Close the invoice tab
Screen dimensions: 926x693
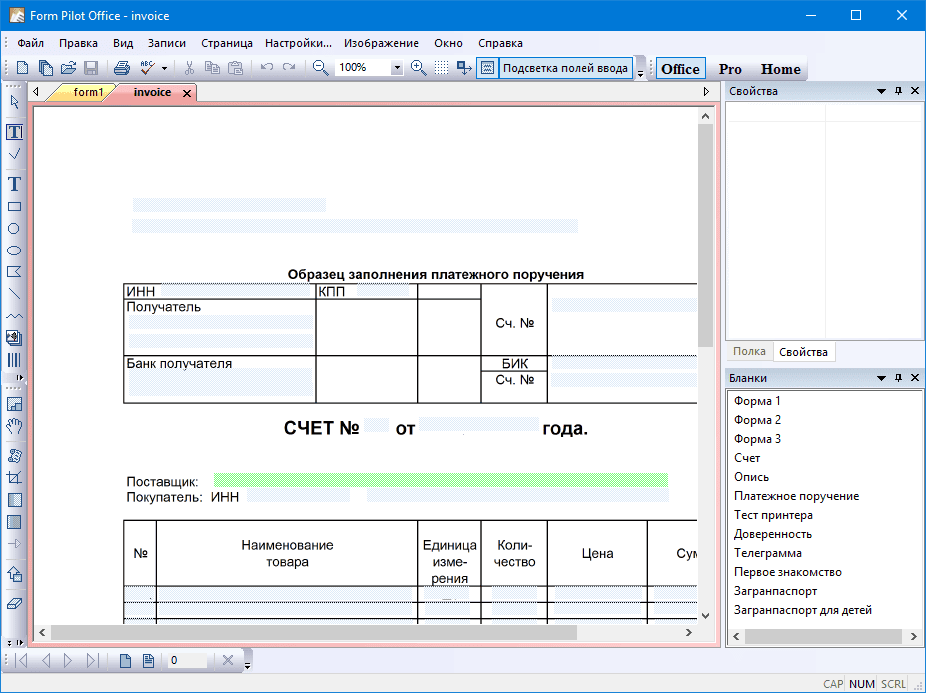(187, 93)
